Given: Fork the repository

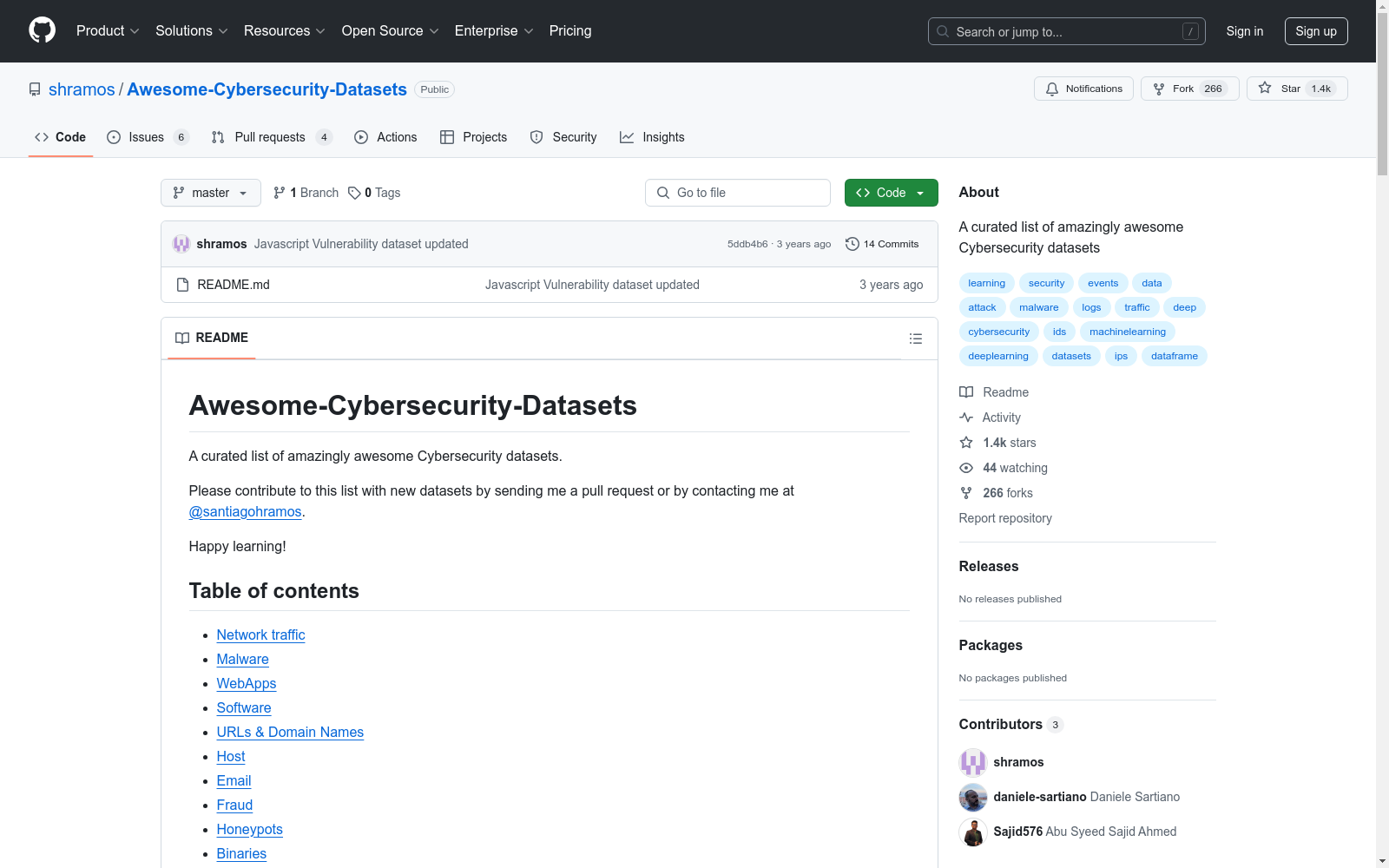Looking at the screenshot, I should tap(1189, 89).
